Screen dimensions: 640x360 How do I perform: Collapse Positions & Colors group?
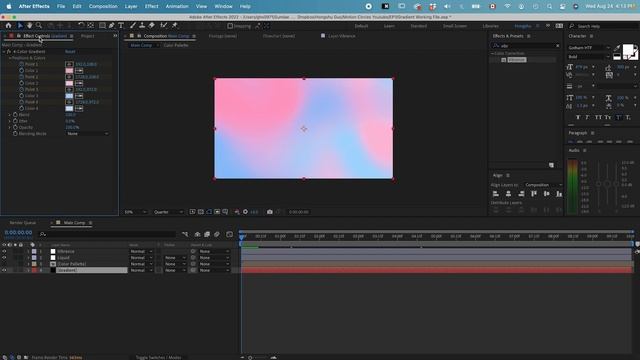(10, 58)
